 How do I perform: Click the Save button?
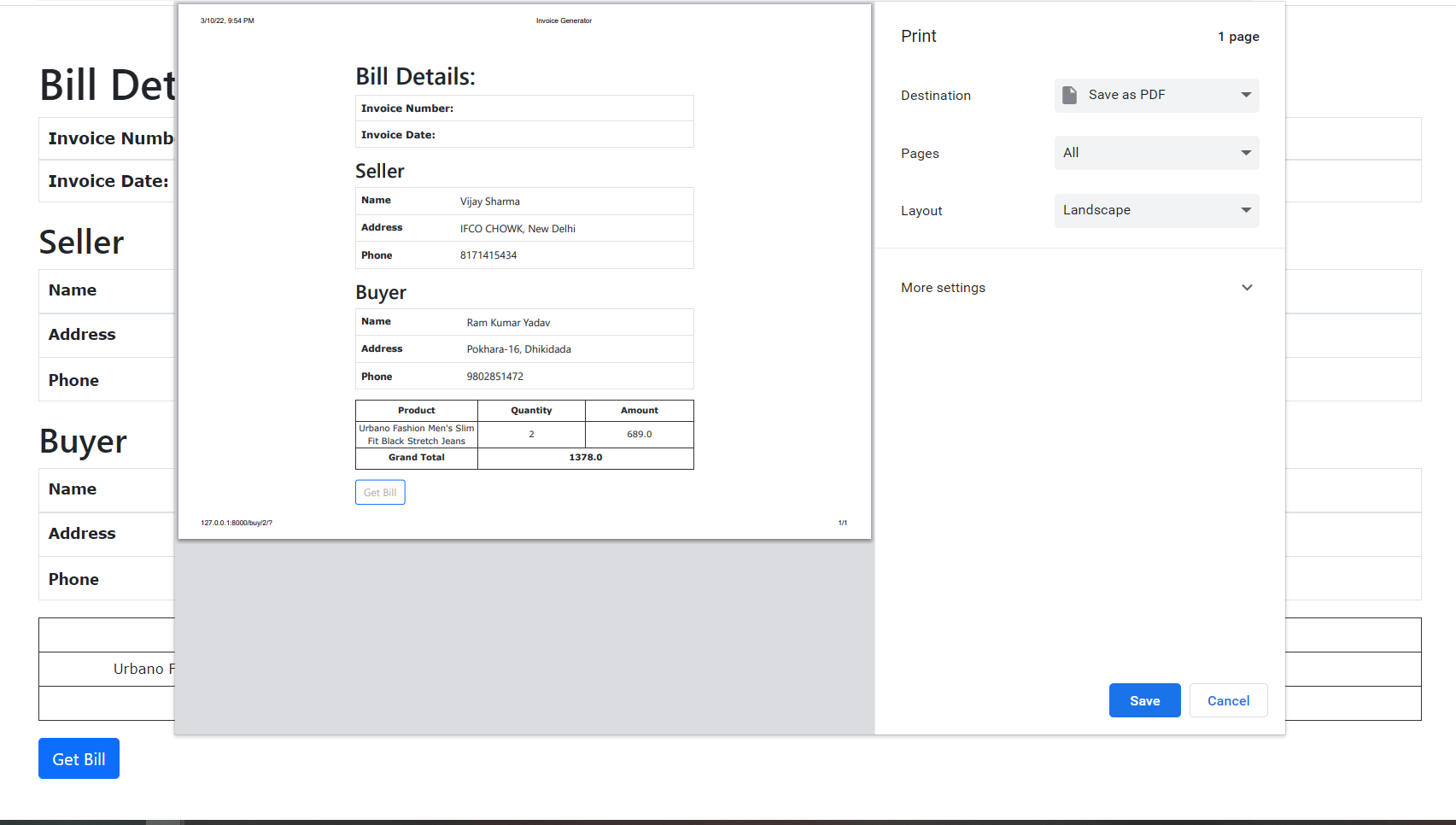click(1144, 700)
